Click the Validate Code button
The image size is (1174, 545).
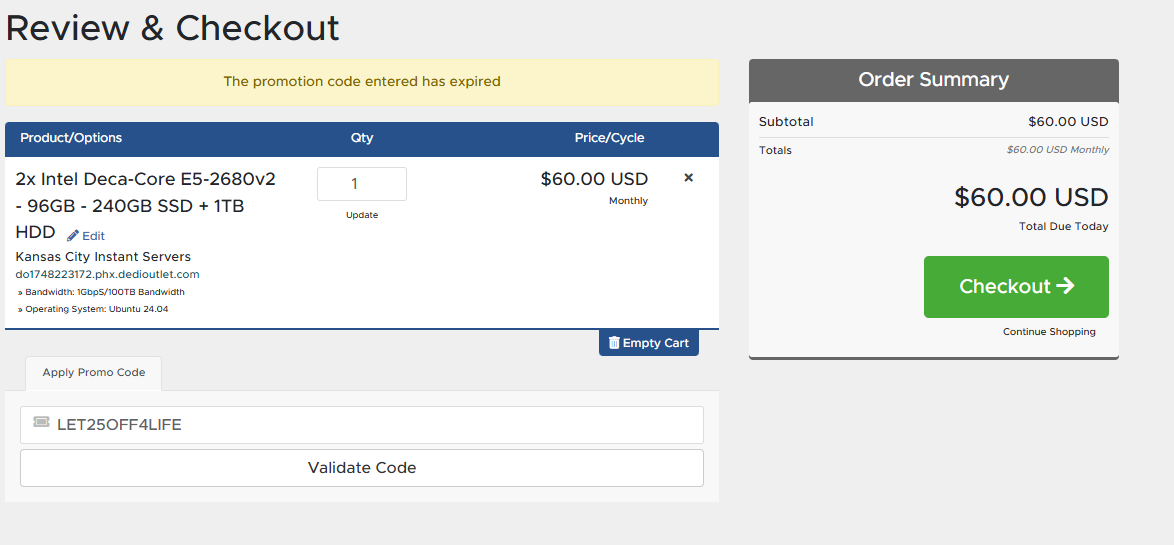pos(362,468)
